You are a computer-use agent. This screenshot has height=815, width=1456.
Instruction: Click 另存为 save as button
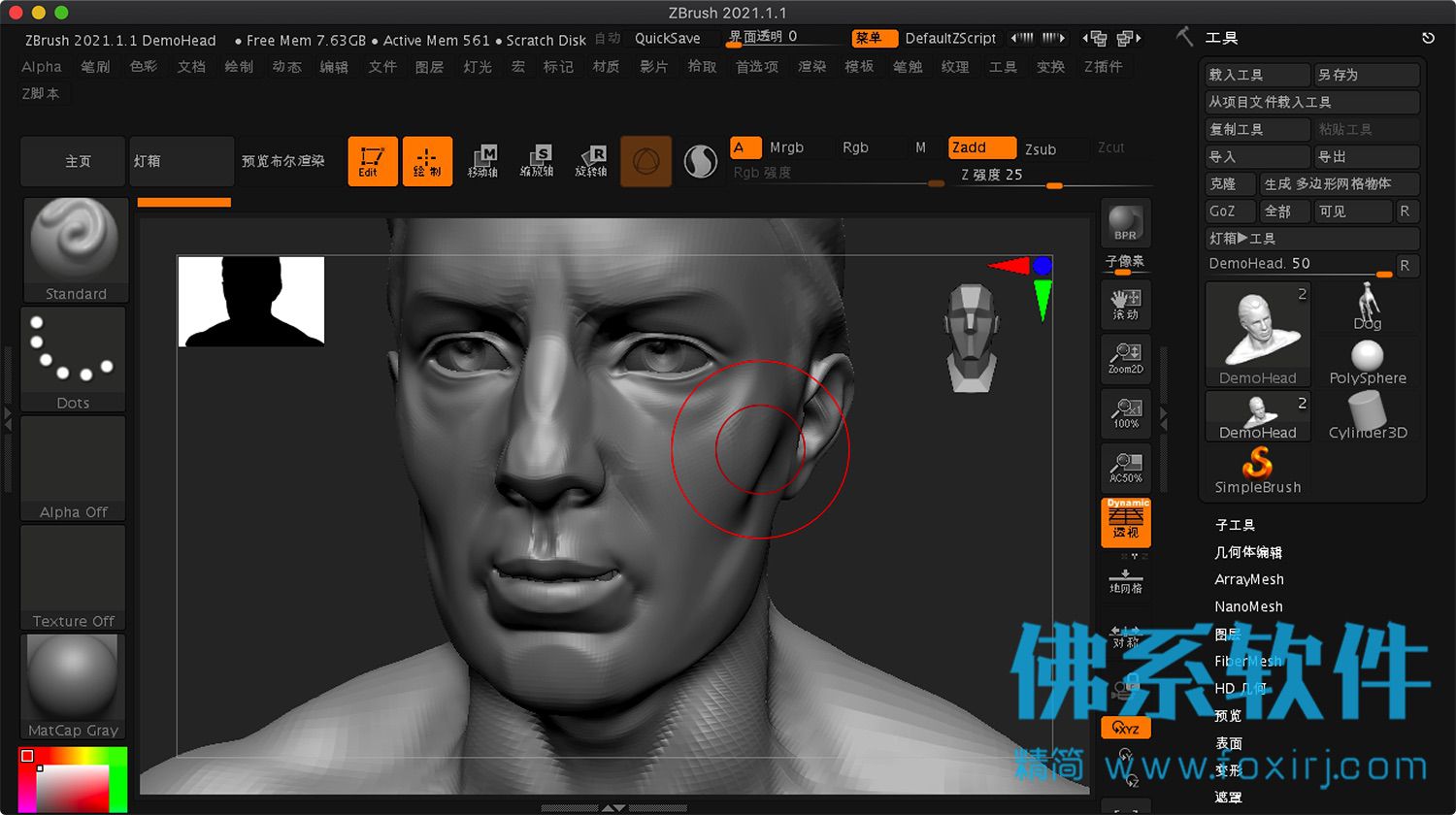pos(1368,75)
